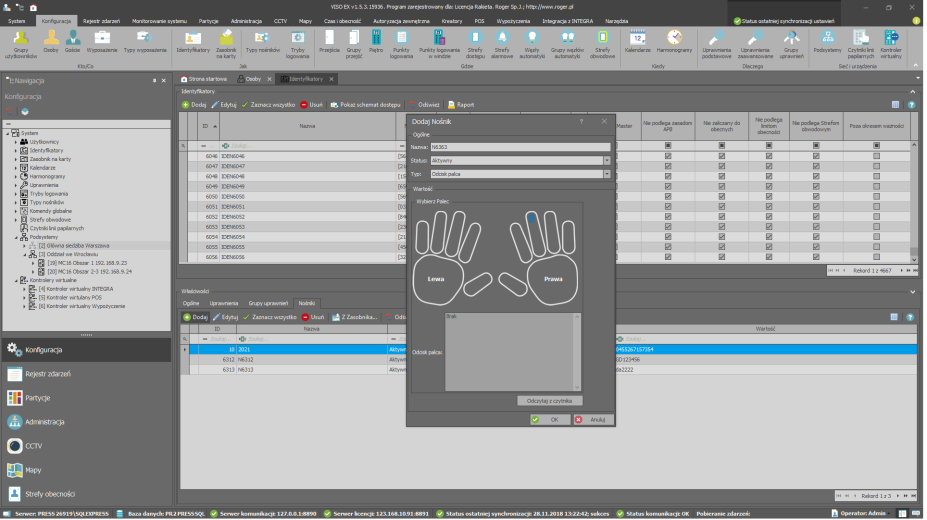The height and width of the screenshot is (520, 927).
Task: Open the Administracja menu tab
Action: (246, 19)
